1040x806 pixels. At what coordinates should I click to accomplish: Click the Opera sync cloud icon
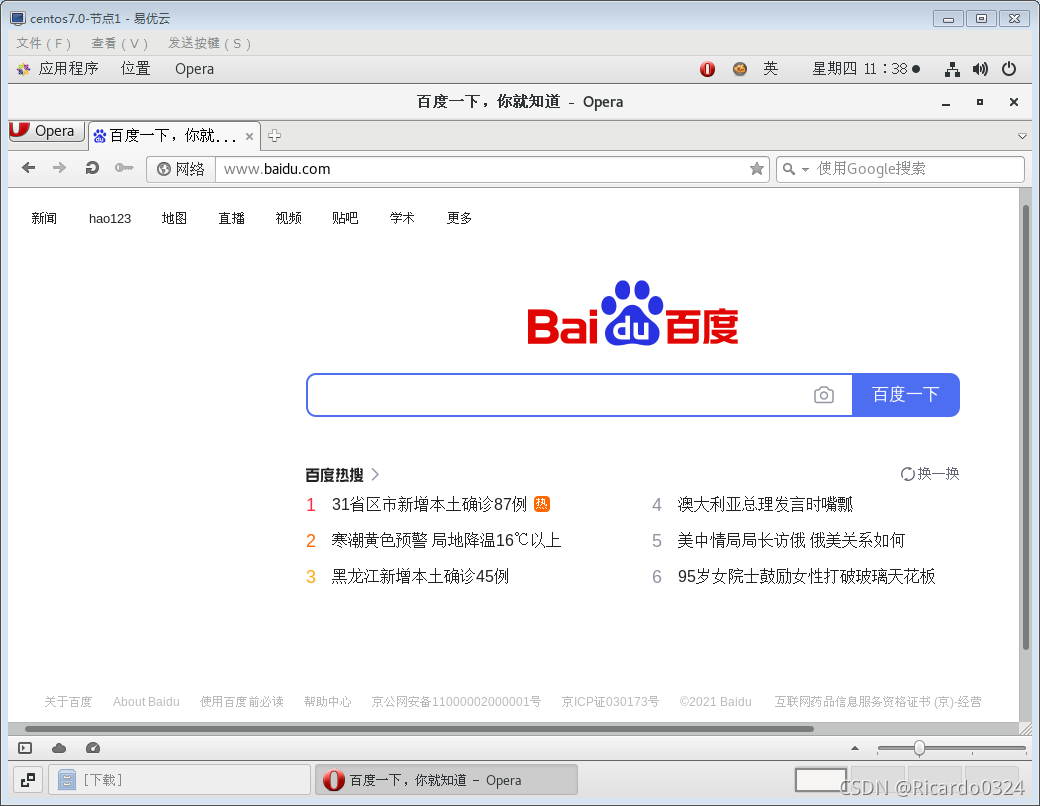[x=58, y=748]
